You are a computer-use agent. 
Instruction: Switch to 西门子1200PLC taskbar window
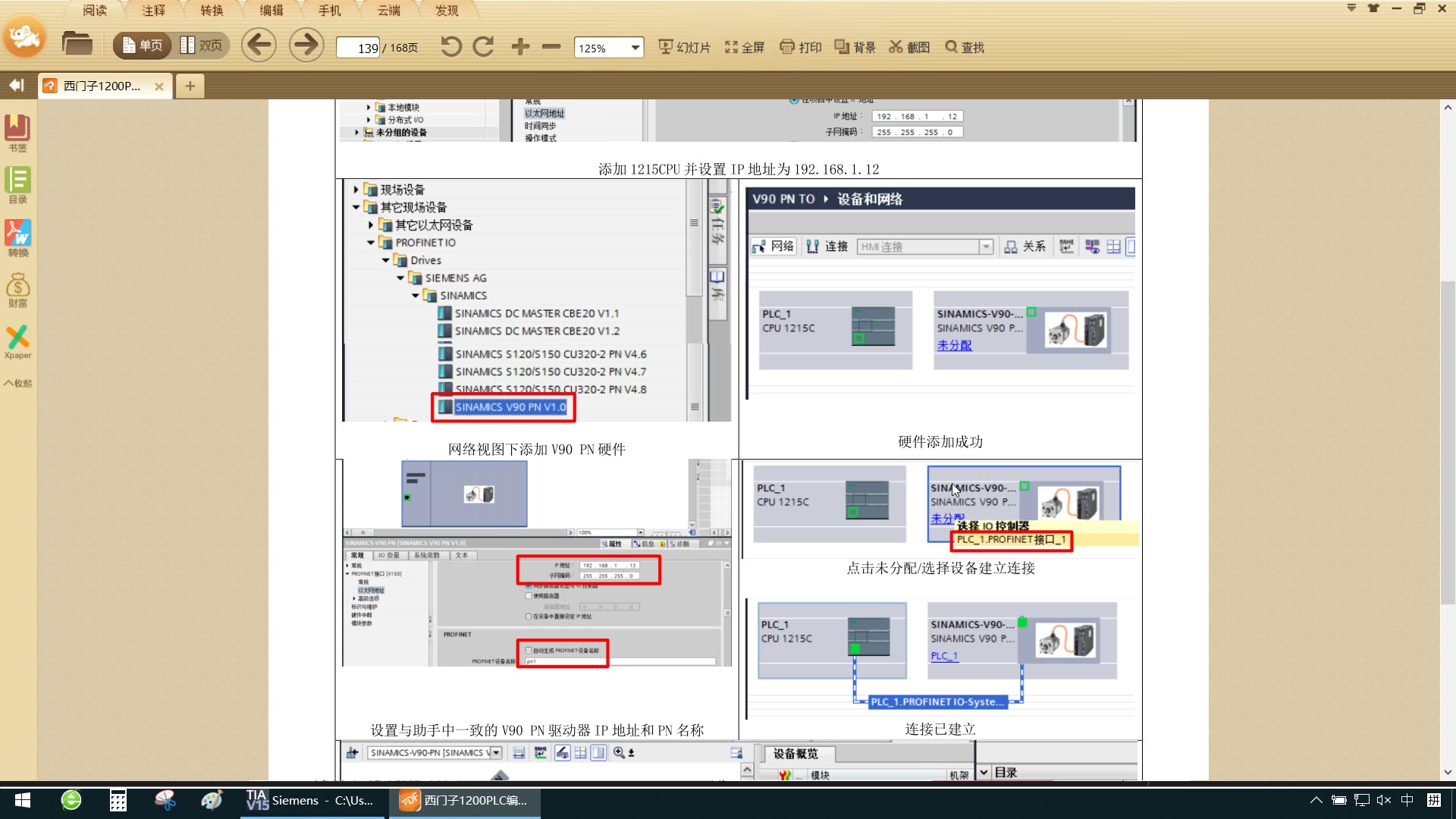pyautogui.click(x=465, y=800)
